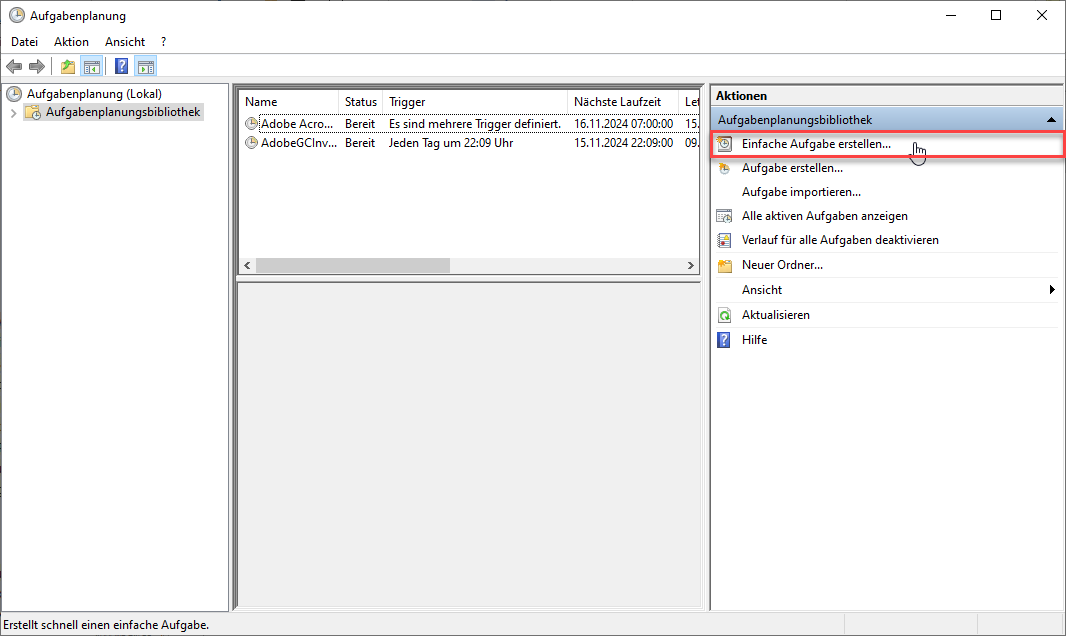Select the AdobeGCInv task row
The image size is (1066, 636).
tap(296, 143)
